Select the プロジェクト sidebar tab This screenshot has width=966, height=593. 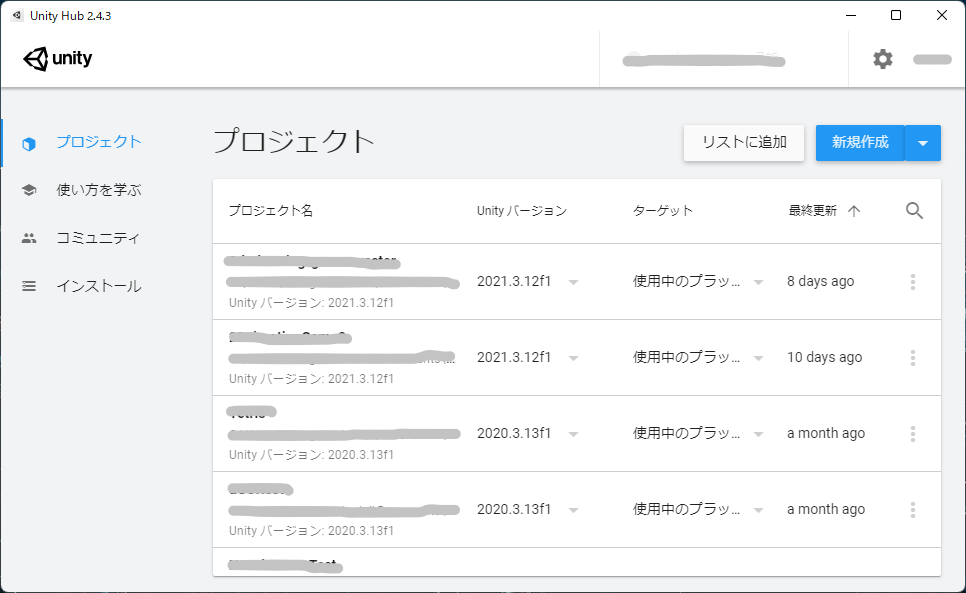[99, 142]
